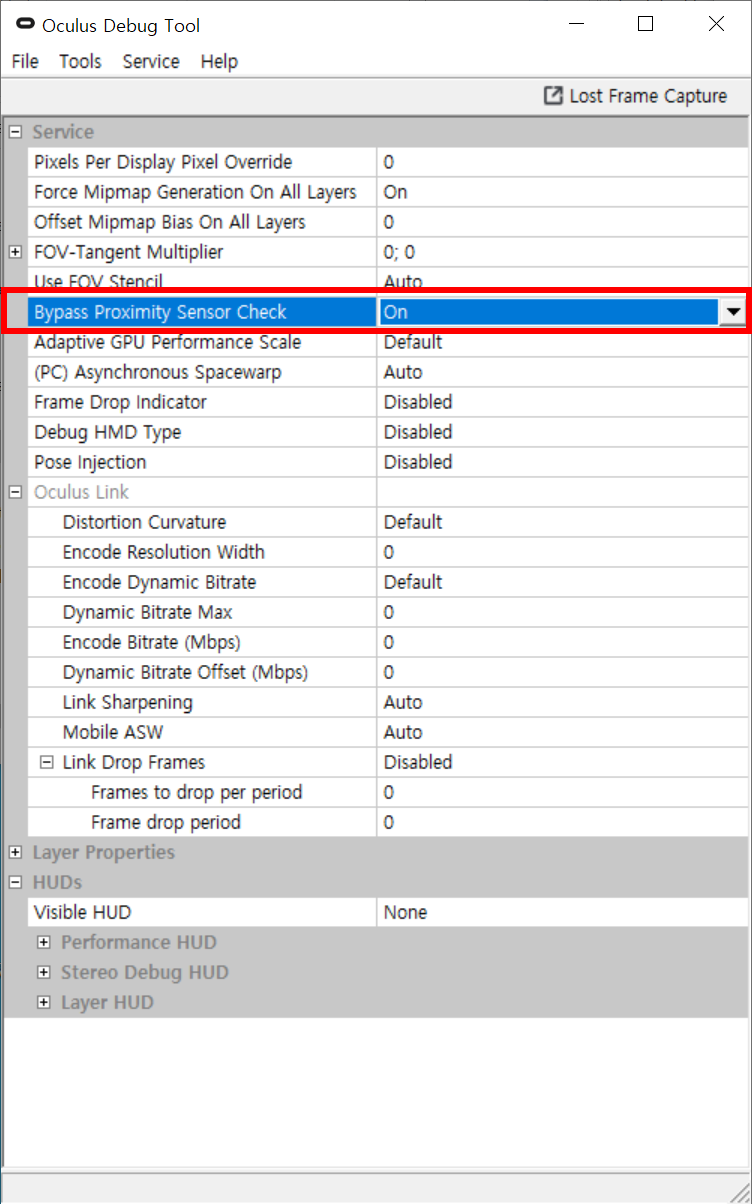Edit the Encode Bitrate (Mbps) value
752x1204 pixels.
pyautogui.click(x=562, y=642)
